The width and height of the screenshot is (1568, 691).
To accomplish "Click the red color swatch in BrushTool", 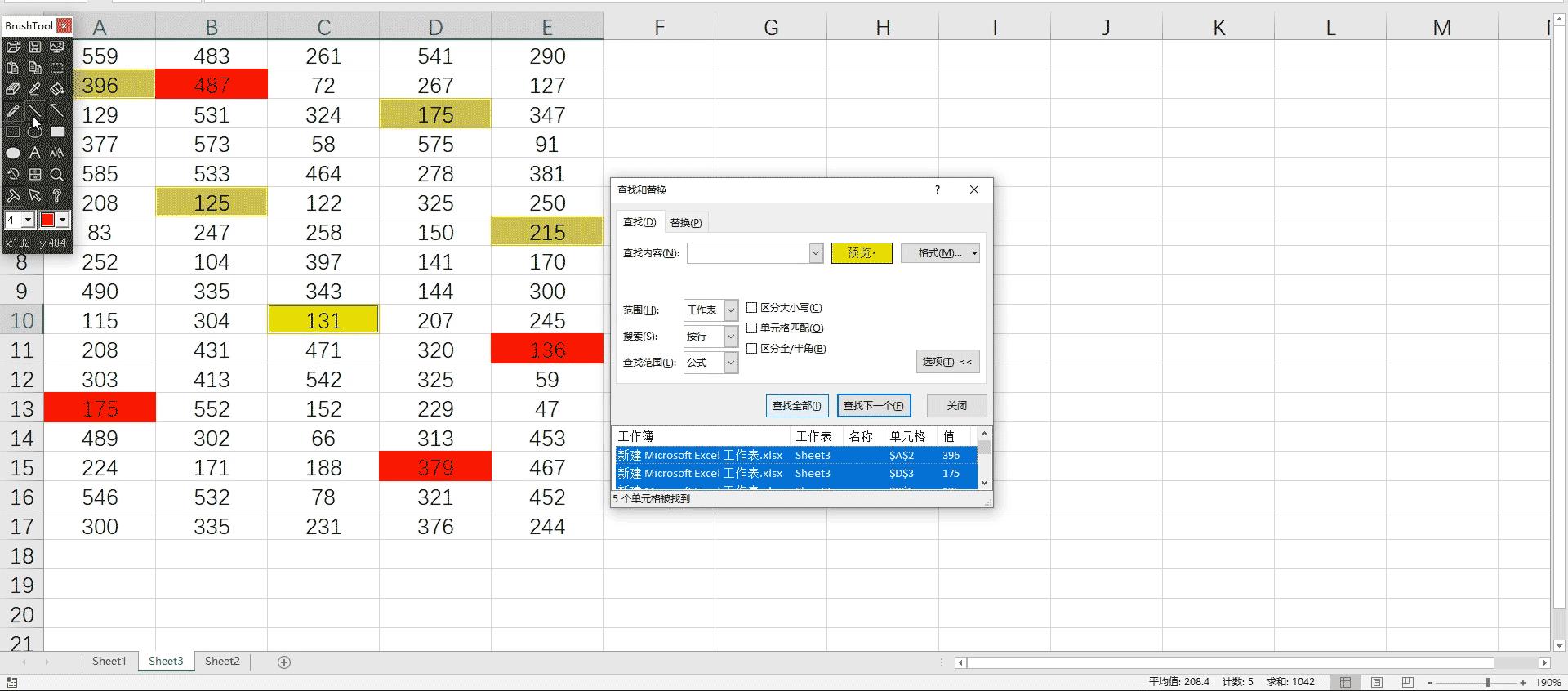I will [x=48, y=220].
